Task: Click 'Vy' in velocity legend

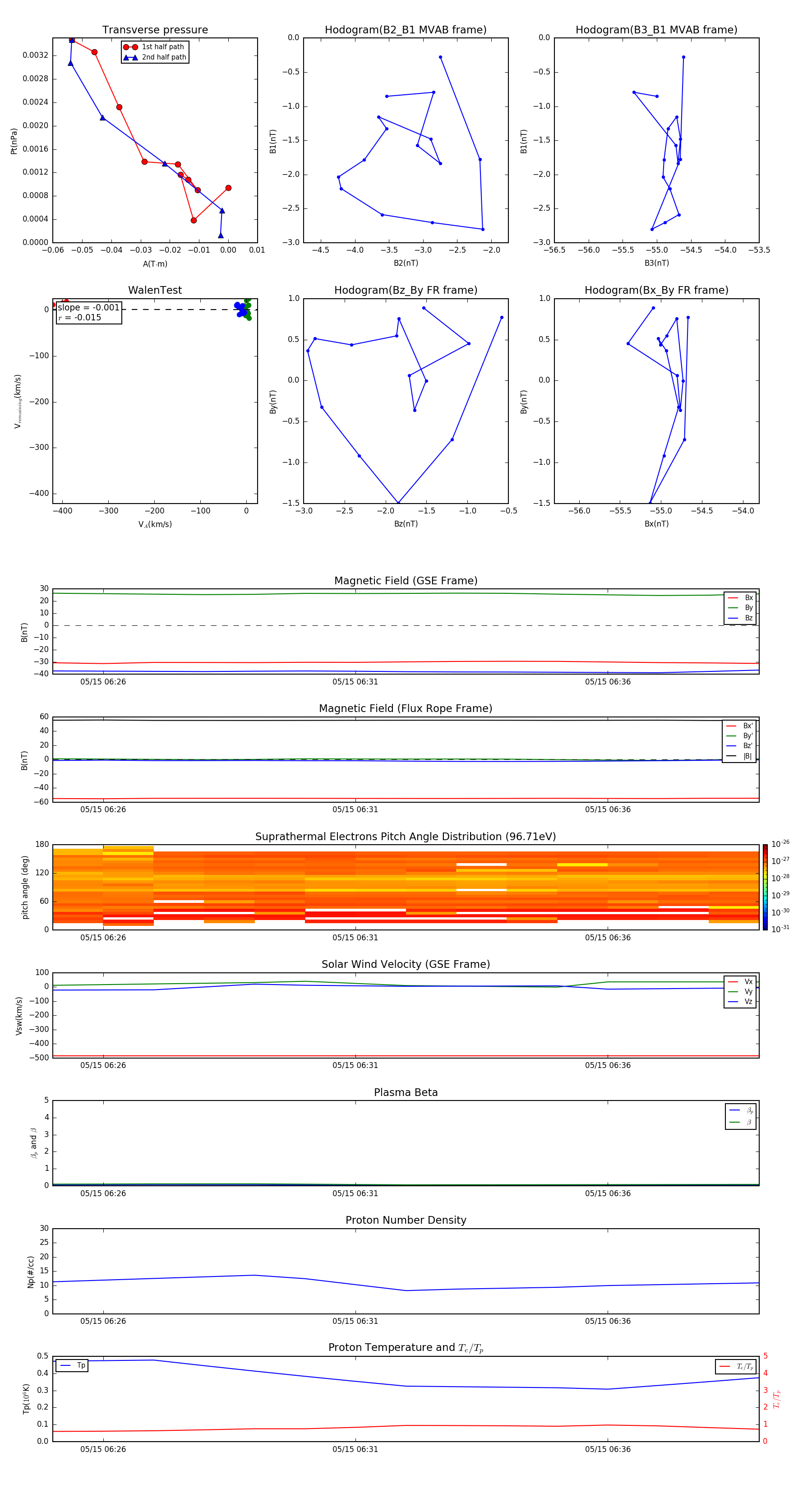Action: 740,992
